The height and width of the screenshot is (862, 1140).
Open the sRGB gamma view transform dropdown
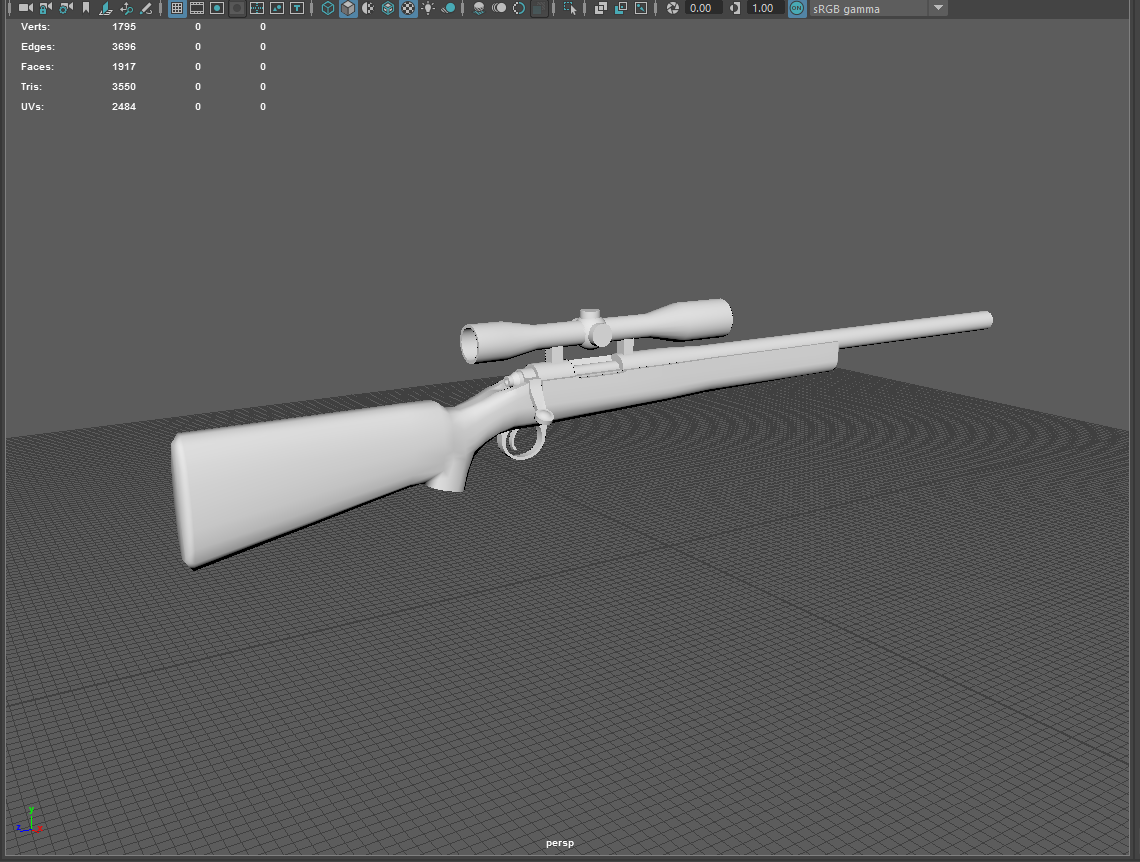[878, 8]
